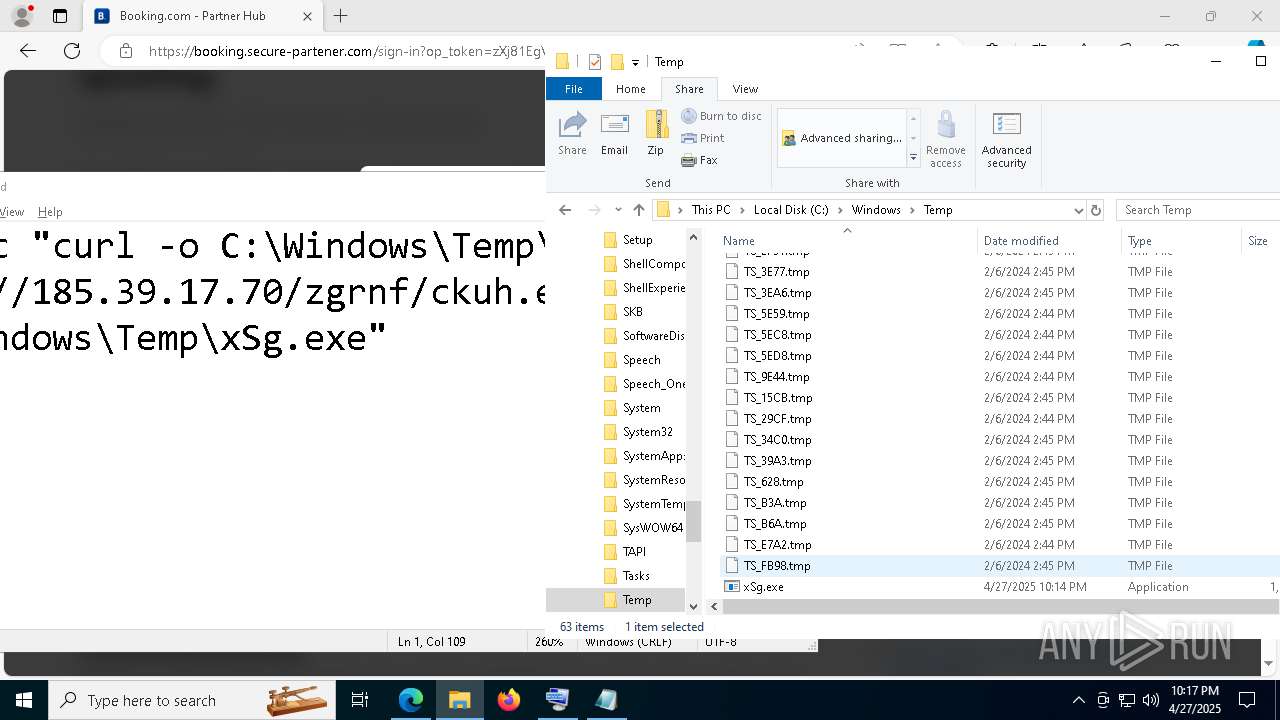
Task: Open Firefox from the taskbar
Action: click(509, 700)
